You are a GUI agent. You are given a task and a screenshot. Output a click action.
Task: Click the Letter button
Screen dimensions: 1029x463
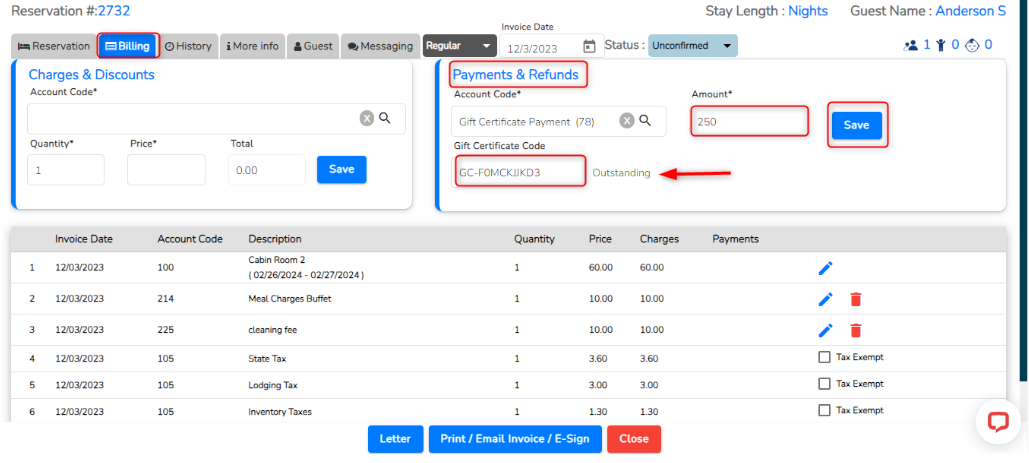coord(394,439)
